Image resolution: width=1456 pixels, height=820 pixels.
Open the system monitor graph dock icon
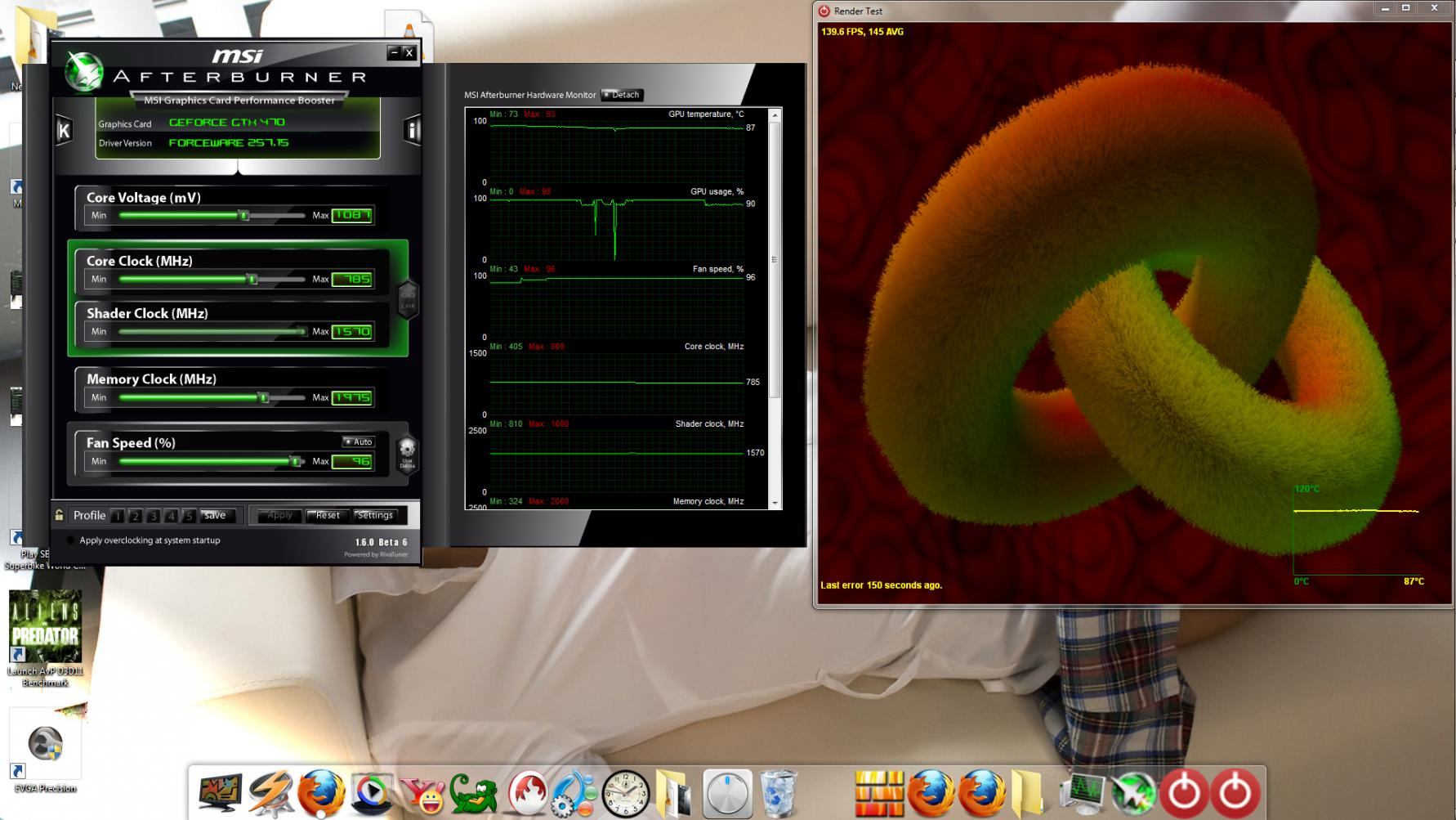click(x=1082, y=793)
